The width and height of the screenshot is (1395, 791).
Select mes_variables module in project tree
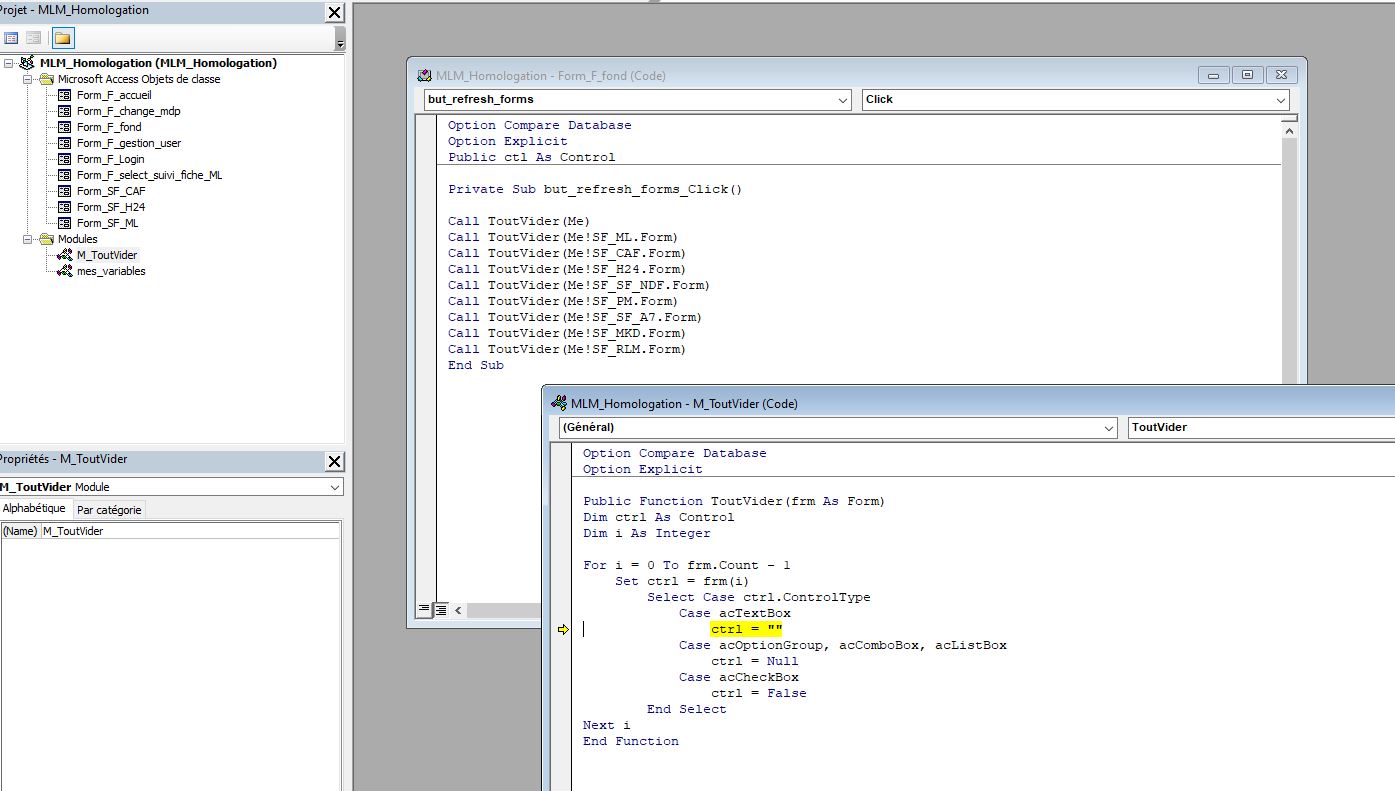pos(111,271)
